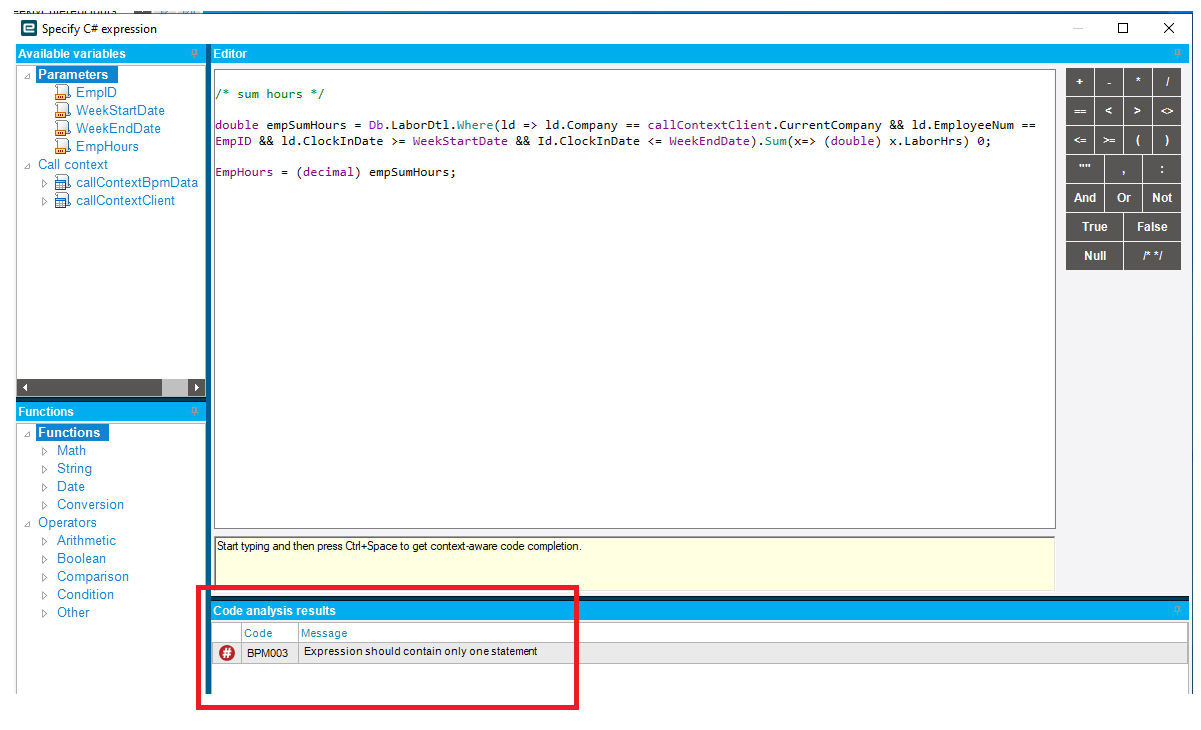Pin the Available variables panel

[194, 54]
